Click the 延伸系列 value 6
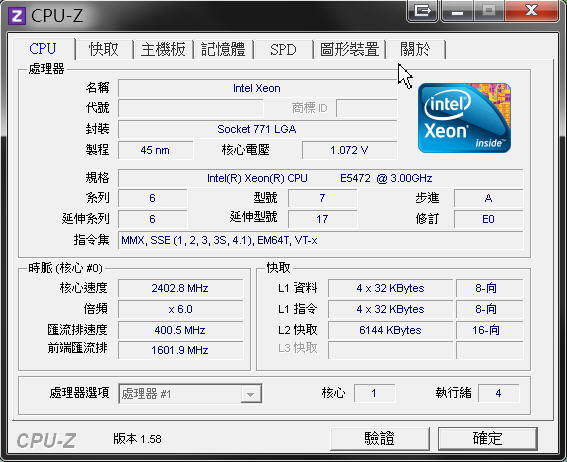567x462 pixels. [152, 219]
